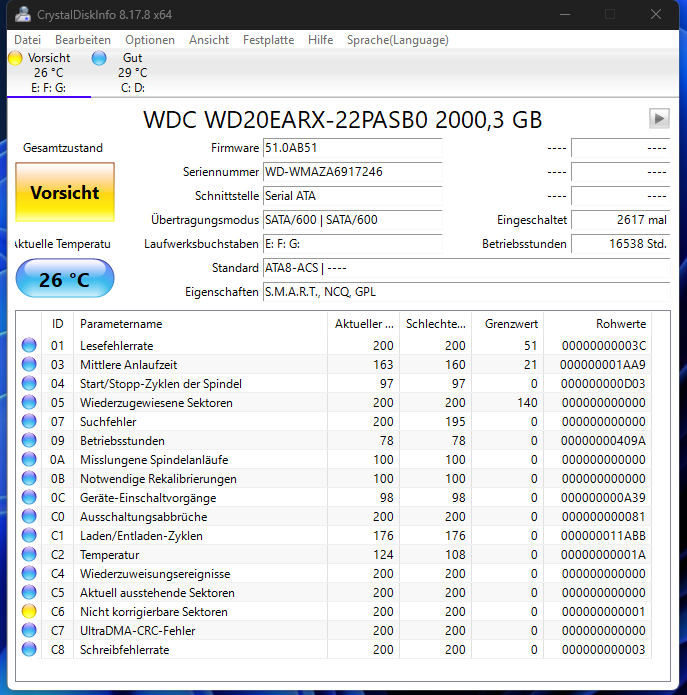Open the Ansicht menu
Screen dimensions: 687x695
pos(209,40)
